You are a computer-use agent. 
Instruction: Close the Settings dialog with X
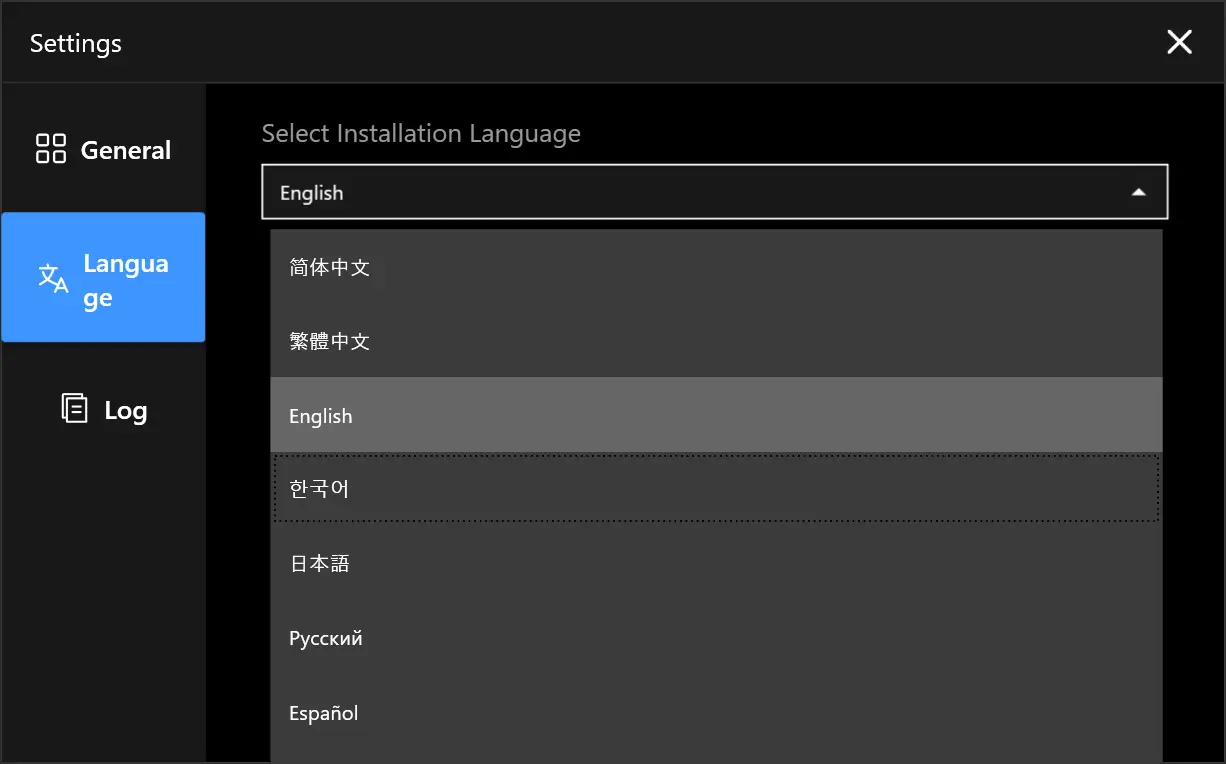(1180, 42)
